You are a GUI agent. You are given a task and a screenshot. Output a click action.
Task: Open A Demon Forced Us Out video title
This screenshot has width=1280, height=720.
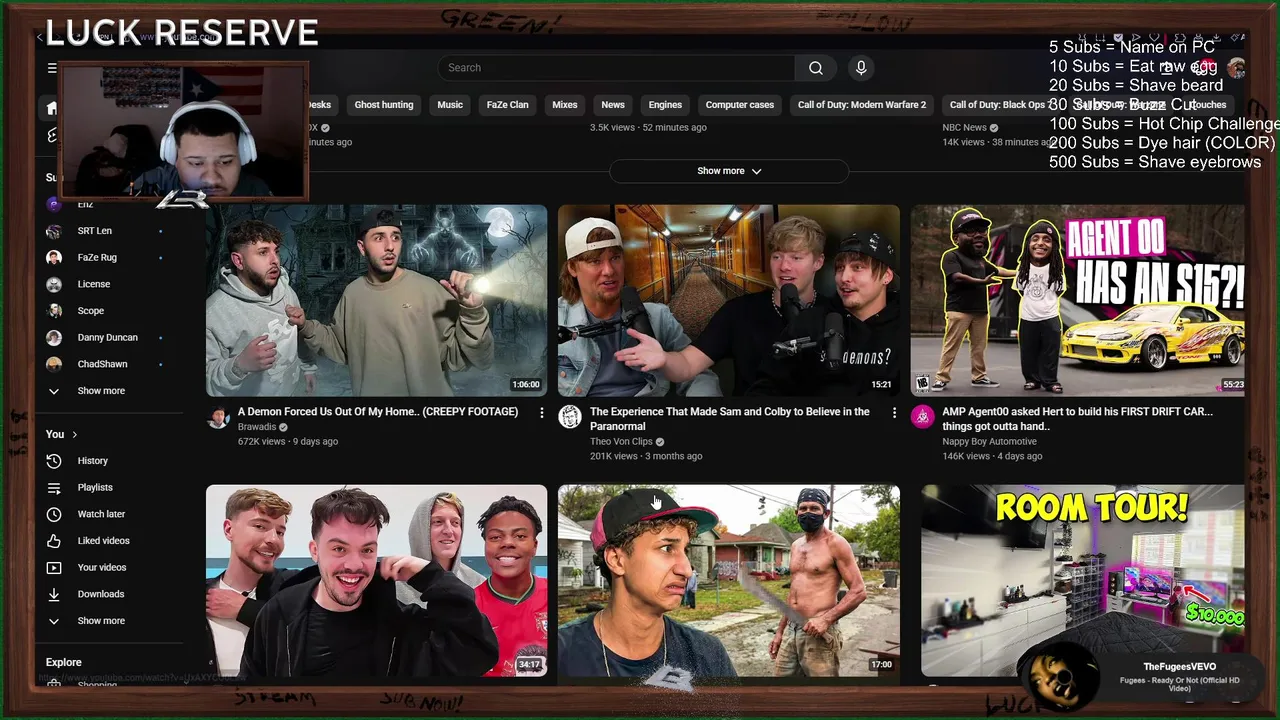378,412
